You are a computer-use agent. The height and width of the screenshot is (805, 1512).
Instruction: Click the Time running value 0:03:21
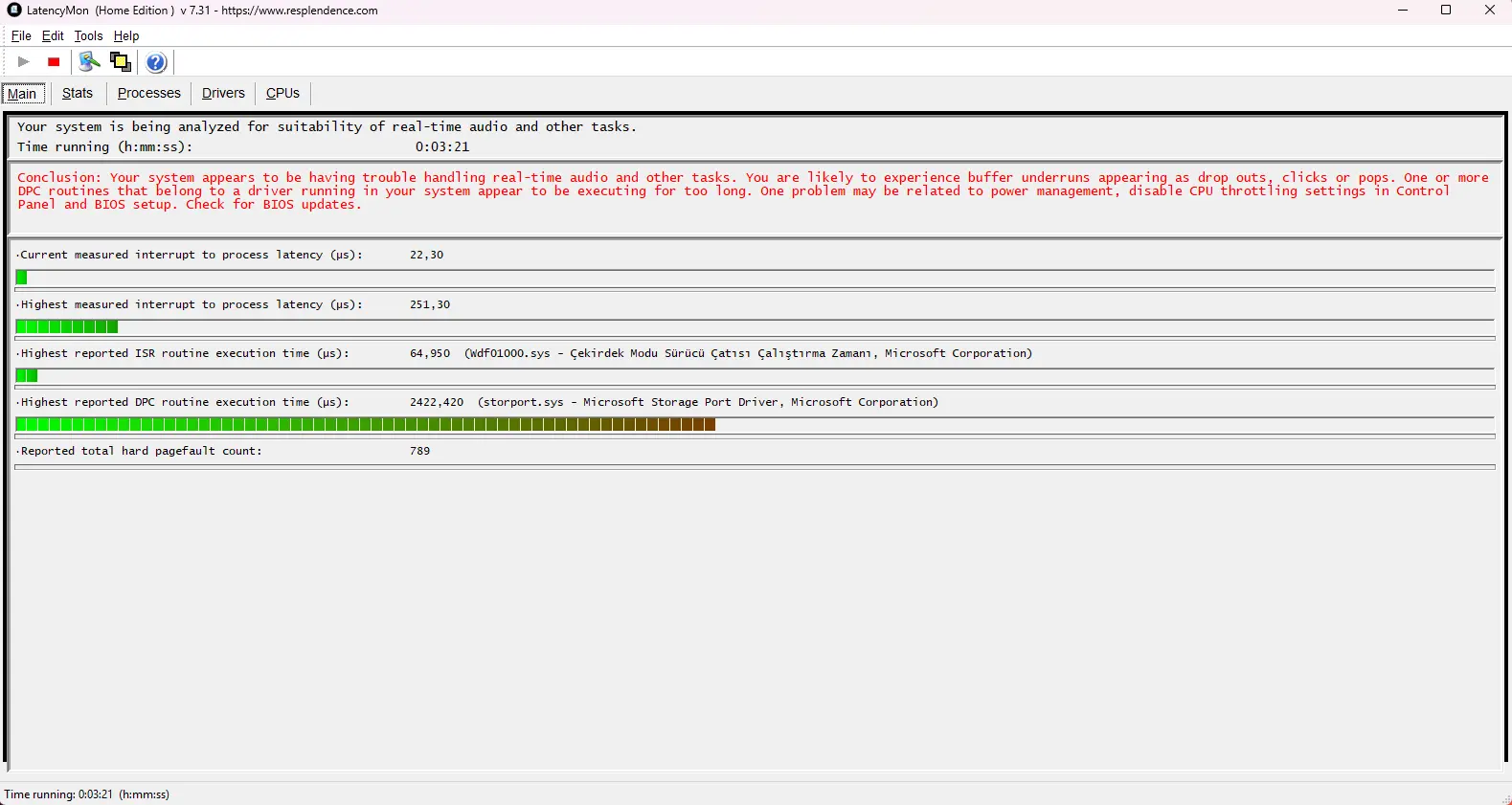(442, 146)
